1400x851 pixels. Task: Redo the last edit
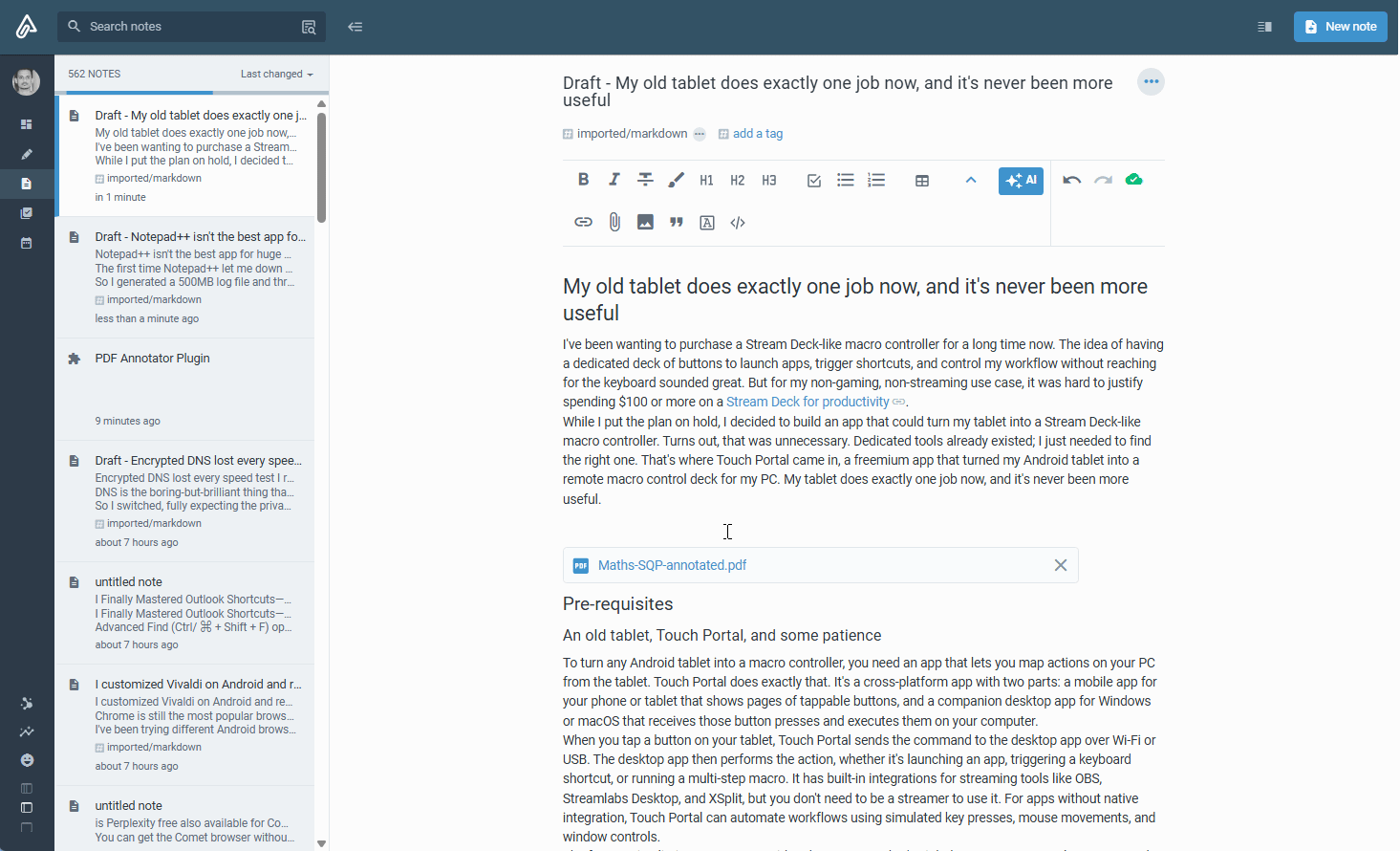[1103, 180]
